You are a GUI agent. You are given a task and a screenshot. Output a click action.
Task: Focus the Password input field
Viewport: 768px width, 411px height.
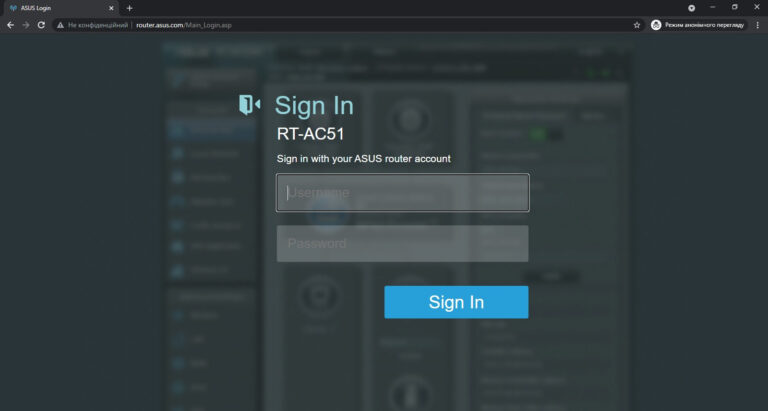(x=402, y=244)
